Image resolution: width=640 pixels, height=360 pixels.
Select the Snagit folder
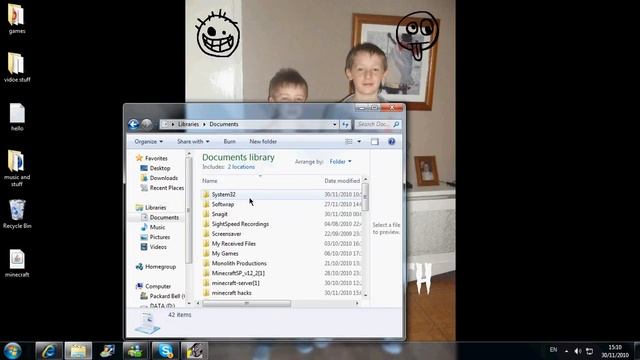coord(219,214)
